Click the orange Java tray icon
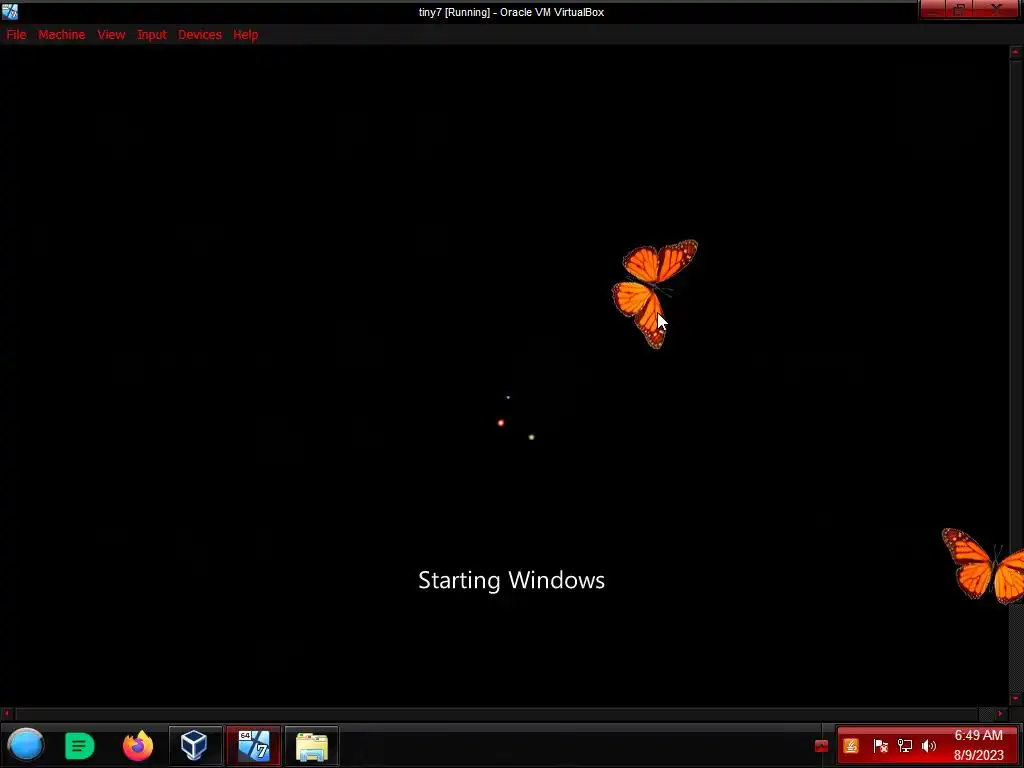 851,746
